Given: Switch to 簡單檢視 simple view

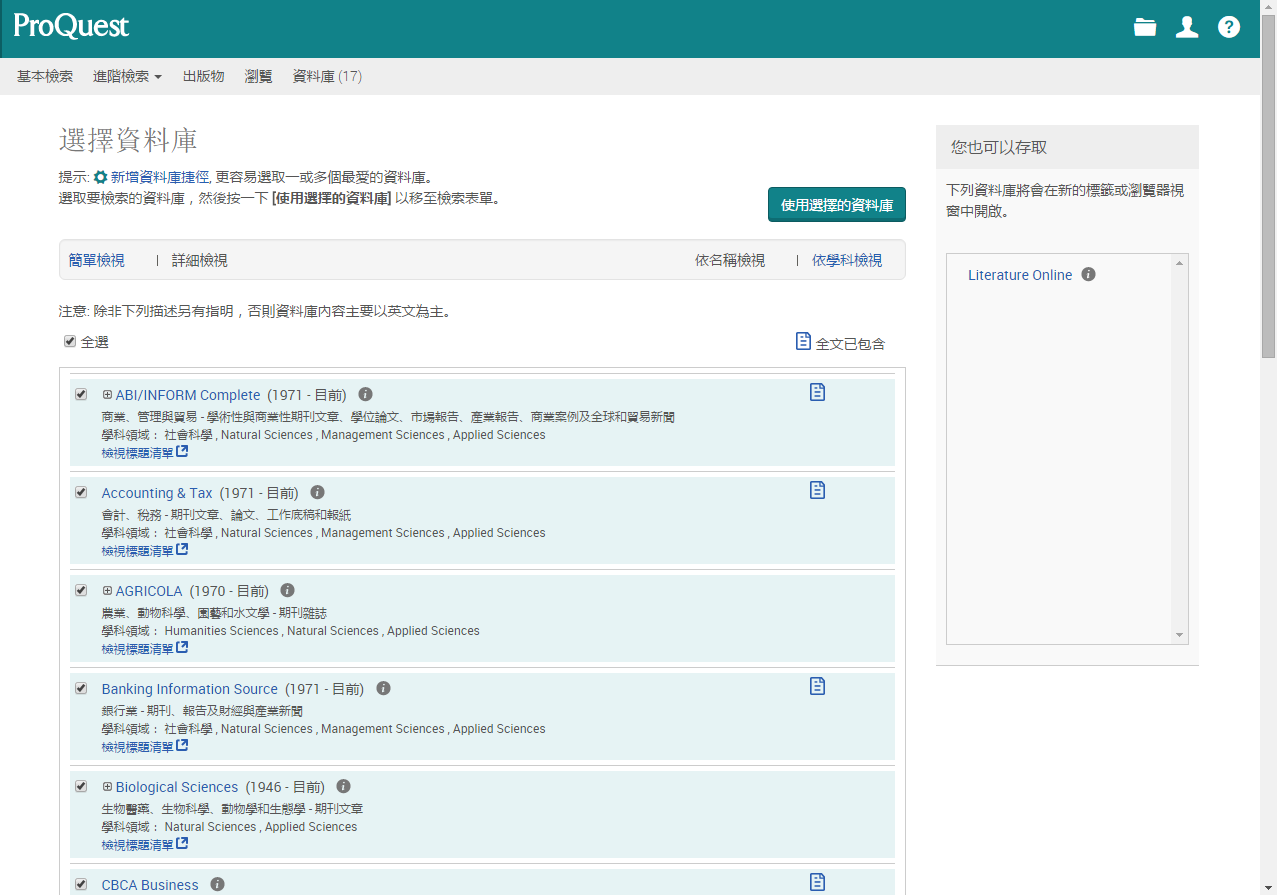Looking at the screenshot, I should click(x=97, y=260).
